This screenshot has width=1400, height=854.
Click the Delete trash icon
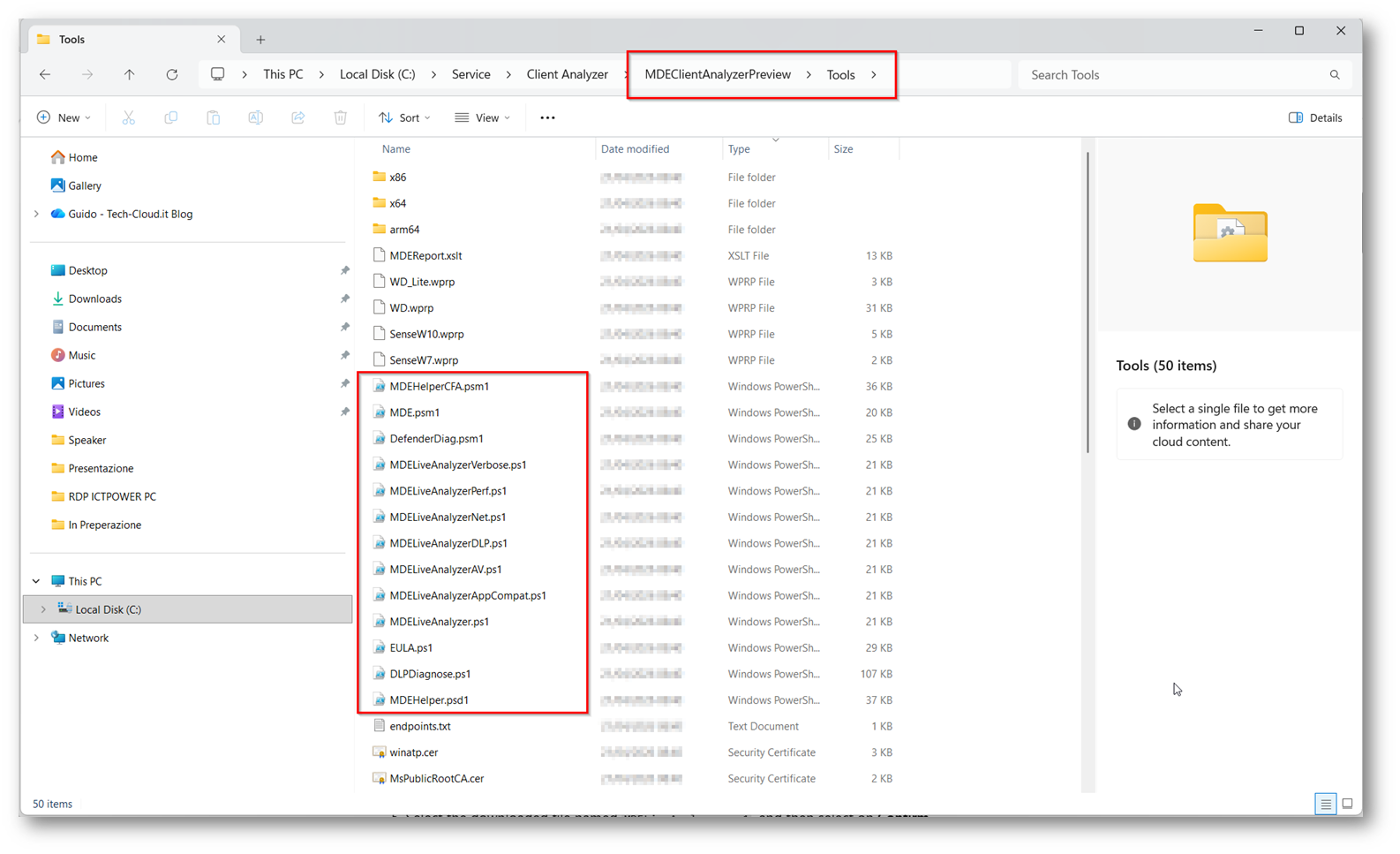pos(341,117)
